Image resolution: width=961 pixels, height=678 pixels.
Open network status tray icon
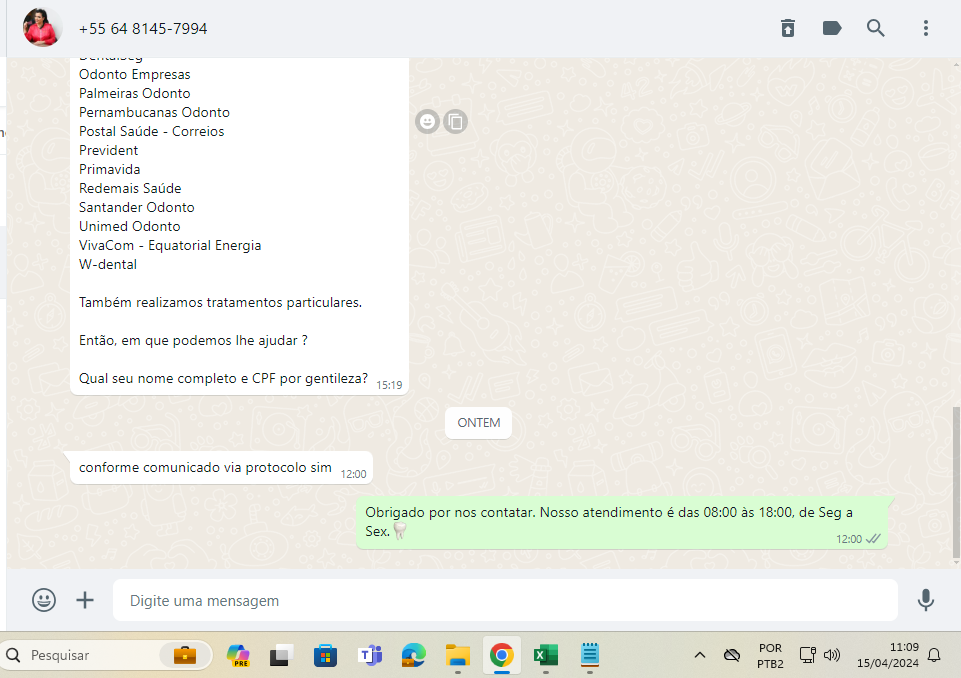(x=807, y=655)
